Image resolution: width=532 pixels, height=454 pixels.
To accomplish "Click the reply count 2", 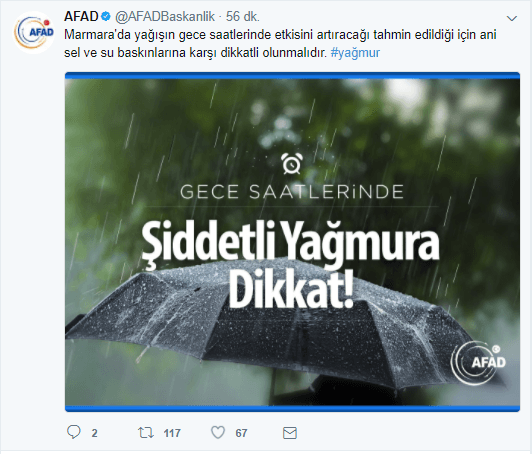I will coord(94,433).
